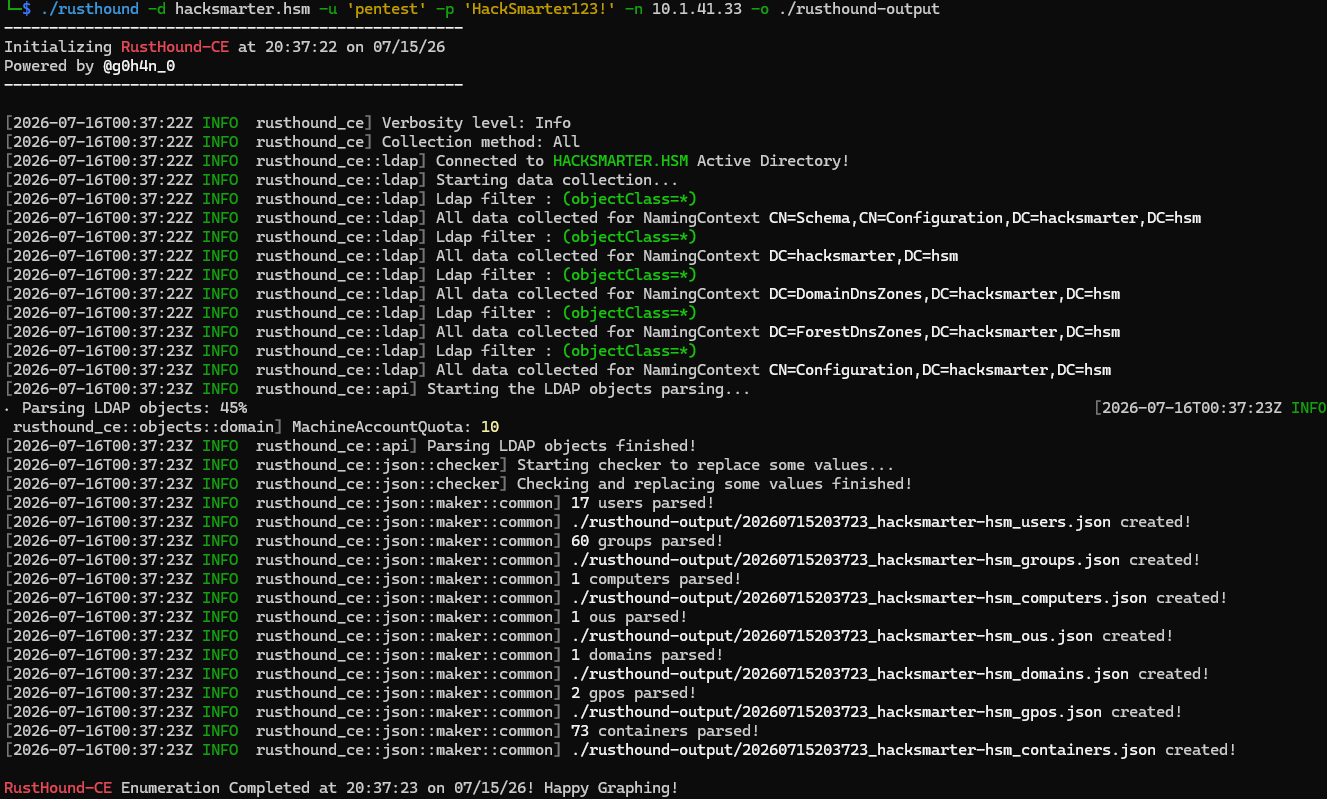The height and width of the screenshot is (799, 1327).
Task: Select the IP address 10.1.41.33
Action: (696, 9)
